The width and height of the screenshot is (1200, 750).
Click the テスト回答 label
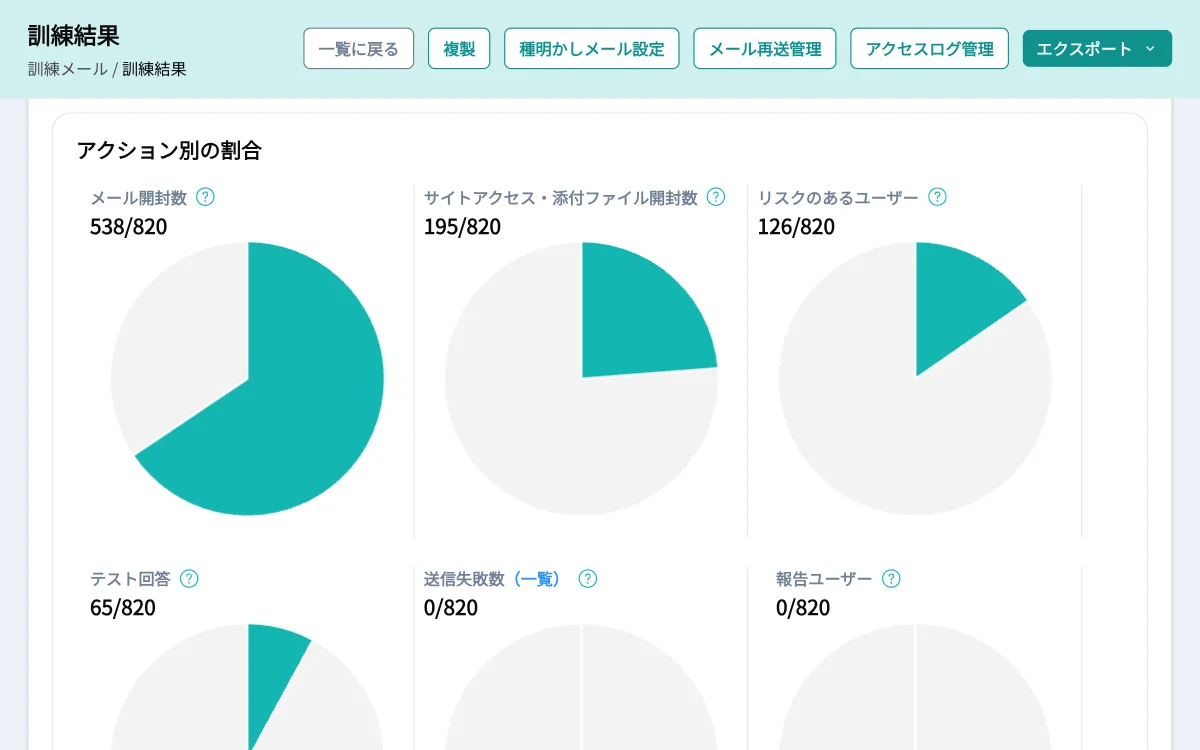coord(131,579)
